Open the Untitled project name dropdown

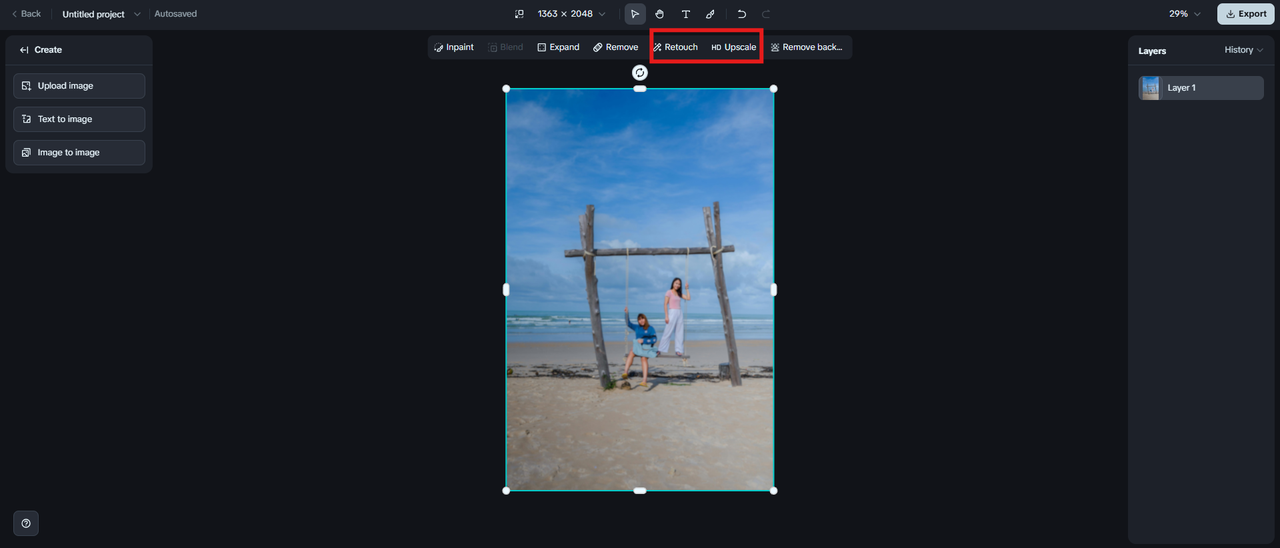[x=101, y=14]
